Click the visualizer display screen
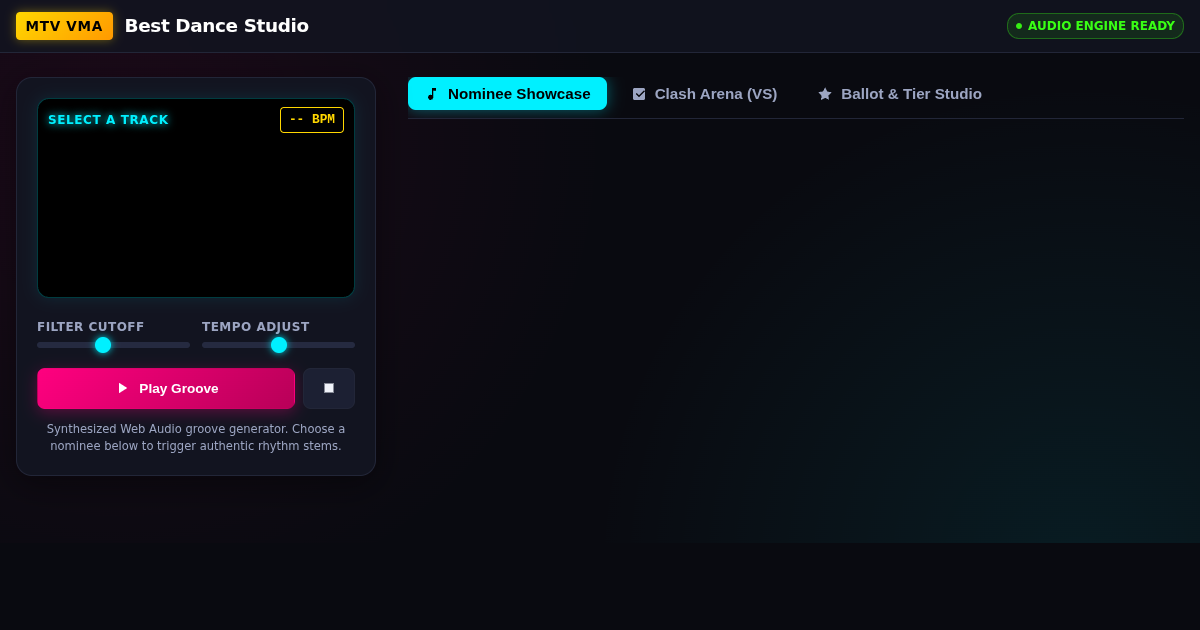Screen dimensions: 1200x630 [x=196, y=198]
